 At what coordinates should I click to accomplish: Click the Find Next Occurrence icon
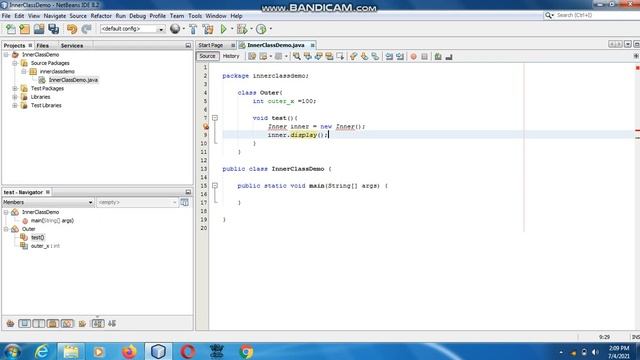(x=318, y=56)
